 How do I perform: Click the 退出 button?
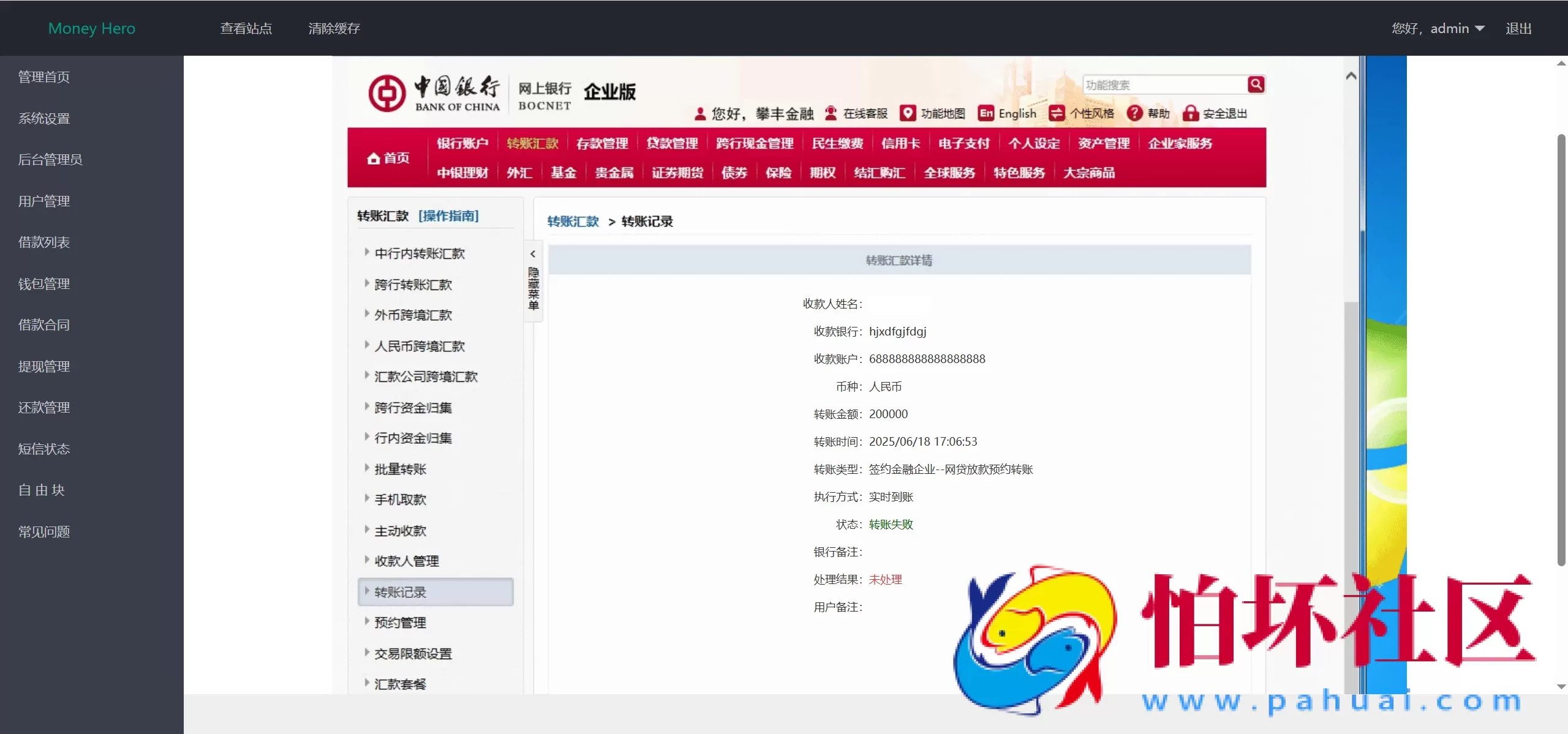[1520, 28]
